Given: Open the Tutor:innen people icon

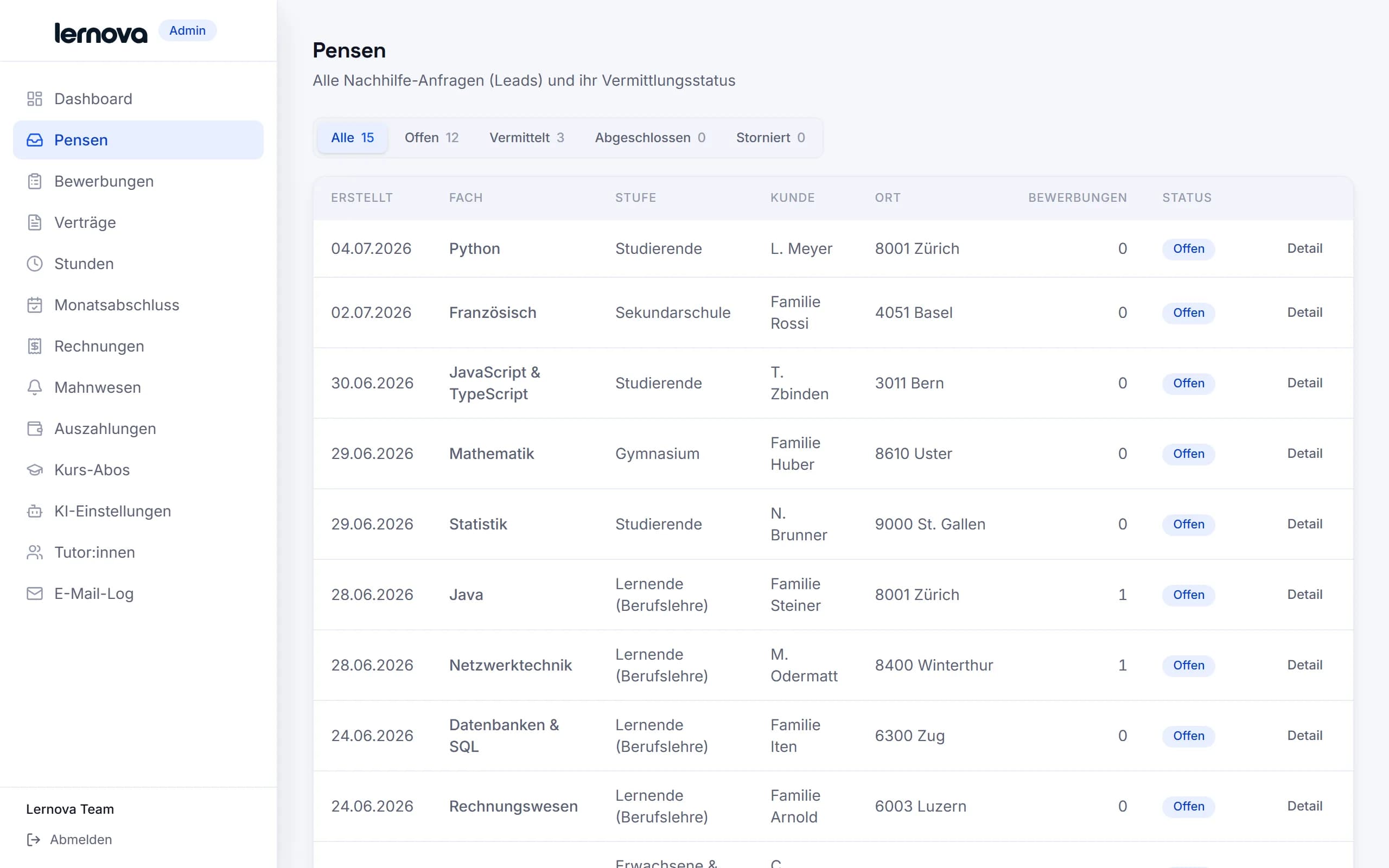Looking at the screenshot, I should click(34, 552).
